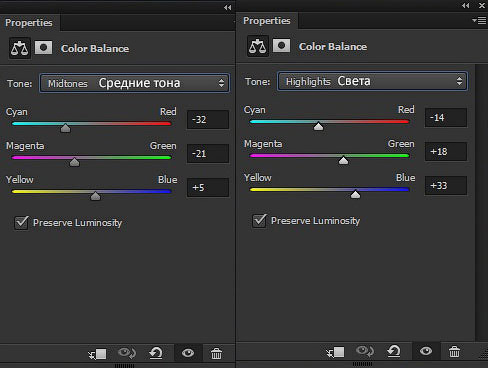Toggle layer visibility eye in the Midtones panel

[188, 353]
